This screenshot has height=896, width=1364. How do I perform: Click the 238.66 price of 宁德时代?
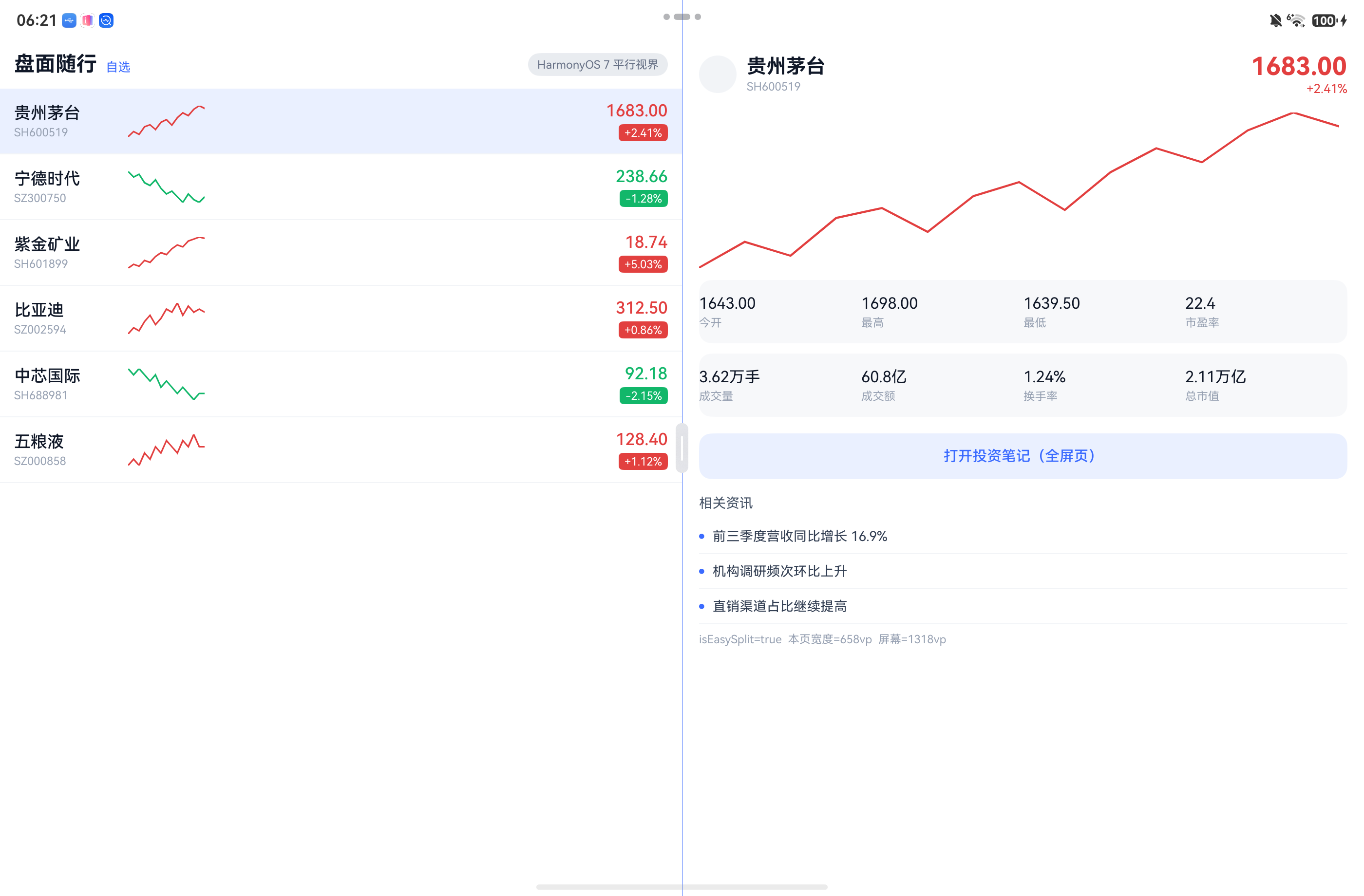[641, 176]
